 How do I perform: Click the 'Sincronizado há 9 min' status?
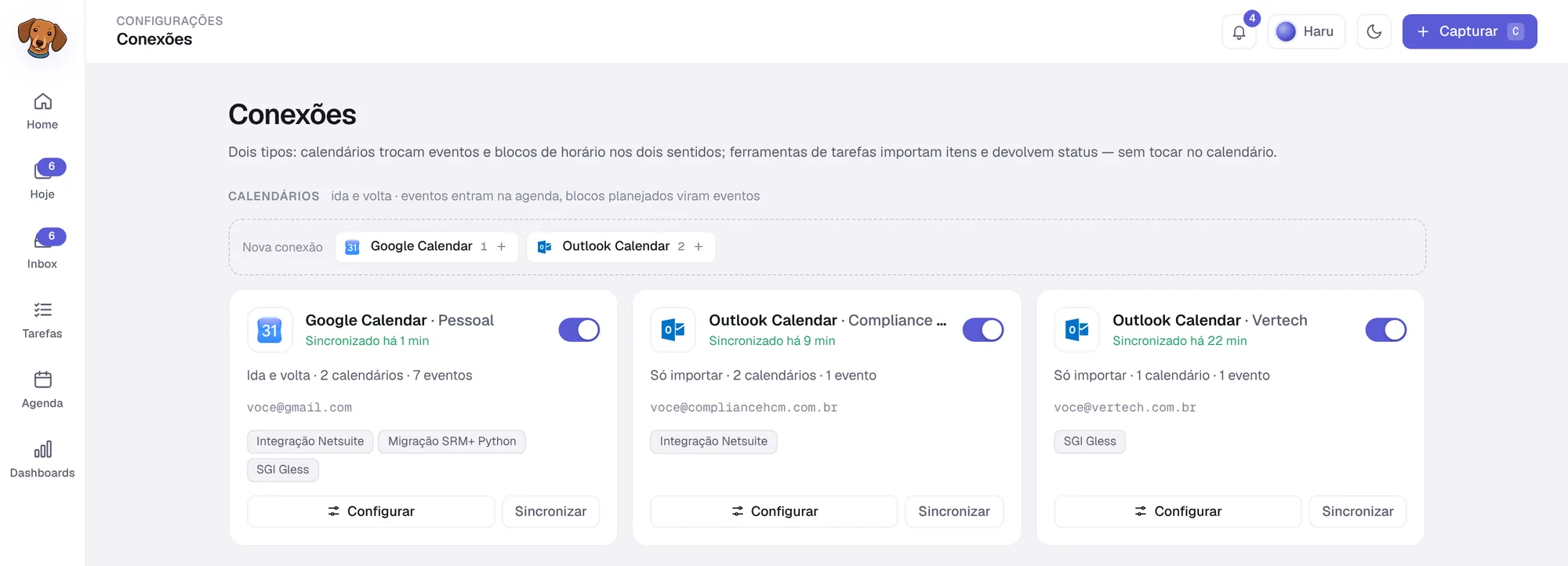click(x=772, y=341)
